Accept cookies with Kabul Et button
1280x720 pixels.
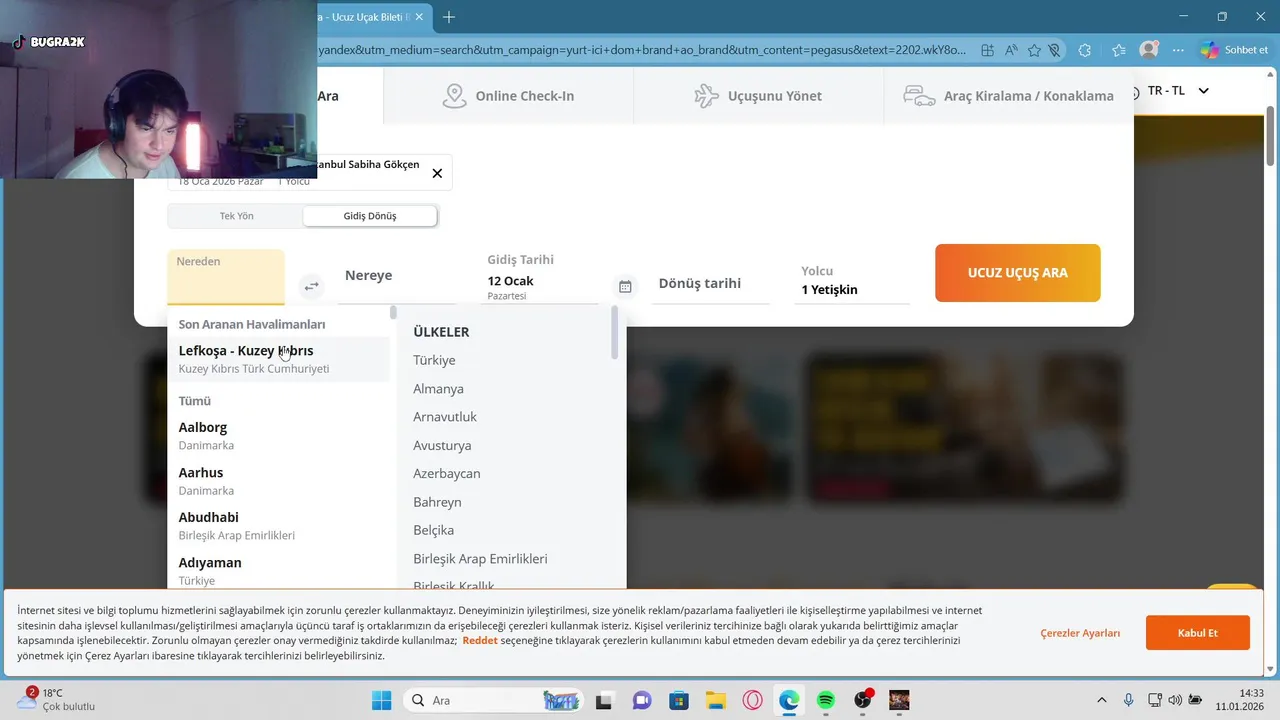1198,633
